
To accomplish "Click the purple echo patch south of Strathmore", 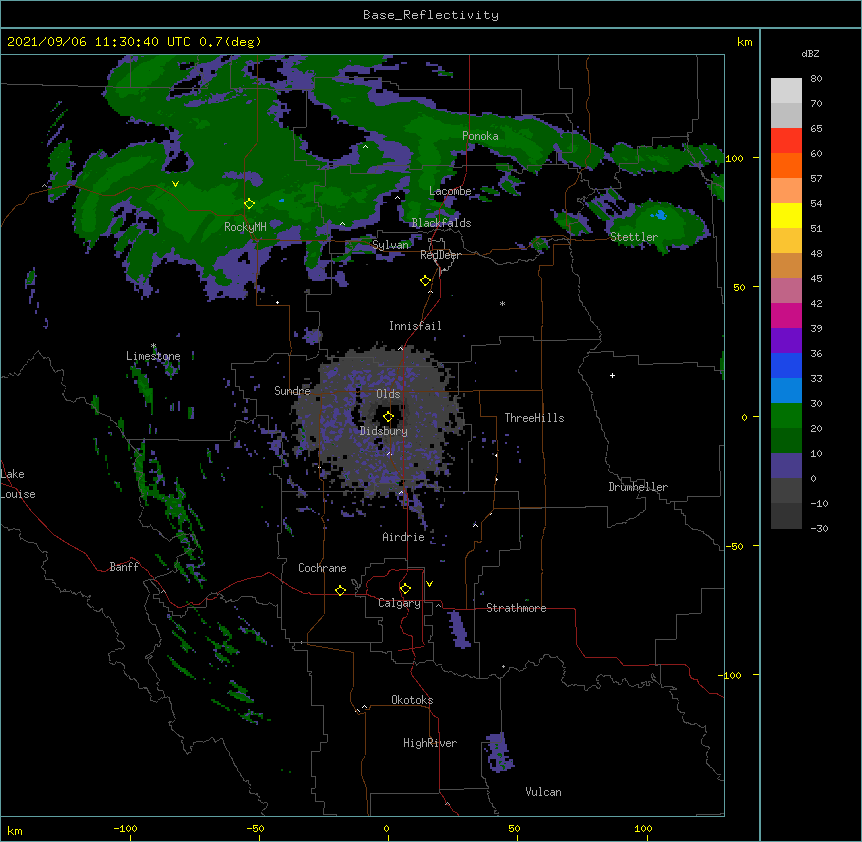I will click(x=458, y=629).
